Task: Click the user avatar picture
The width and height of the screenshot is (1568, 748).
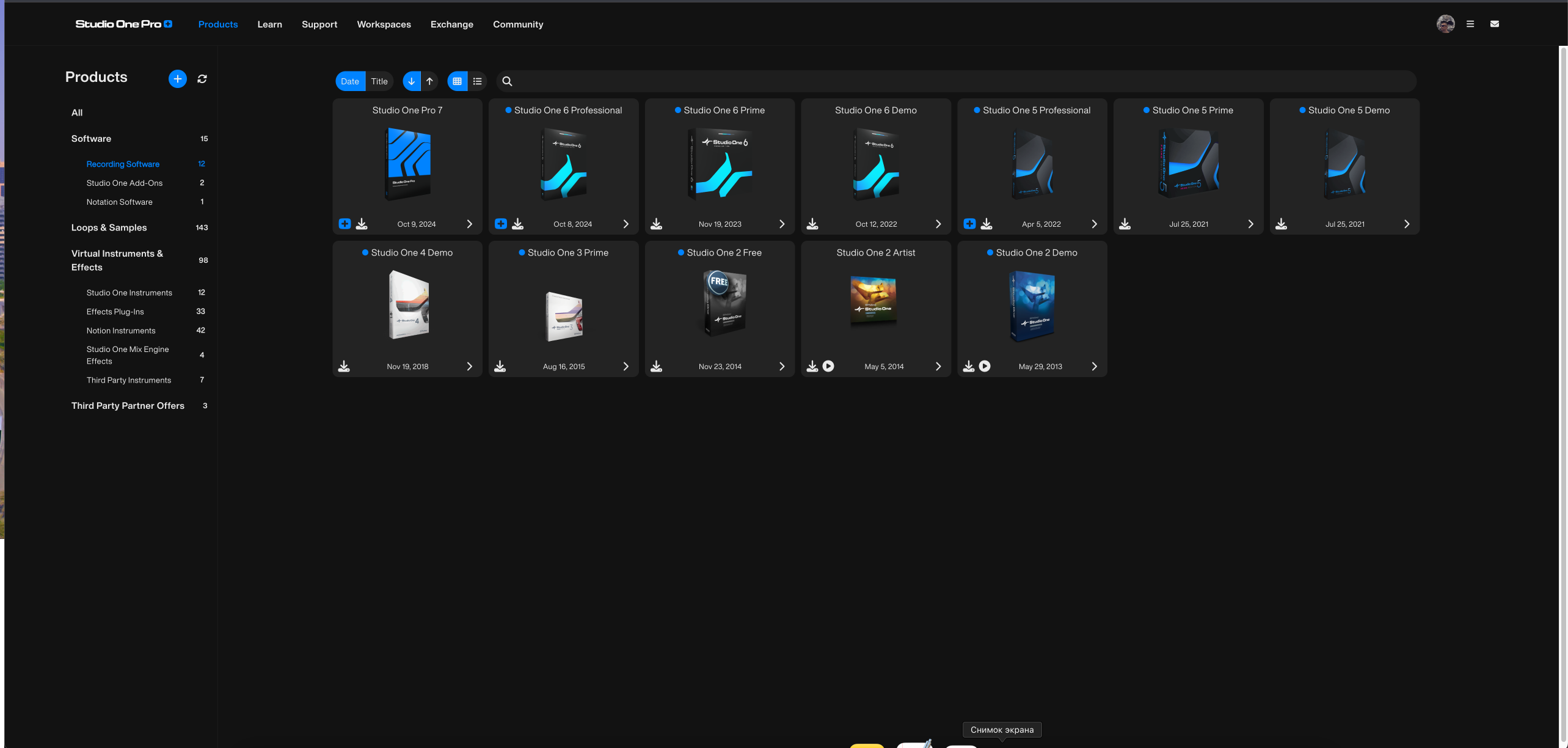Action: click(1445, 24)
